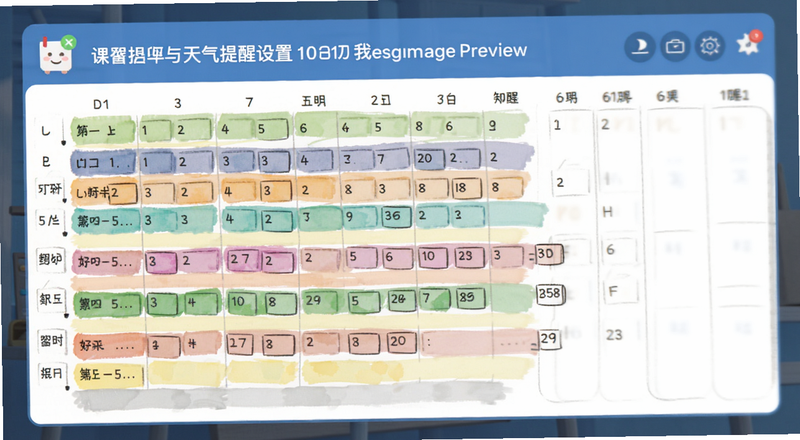The width and height of the screenshot is (800, 440).
Task: Click the 第四-5... cell in teal row
Action: point(106,222)
